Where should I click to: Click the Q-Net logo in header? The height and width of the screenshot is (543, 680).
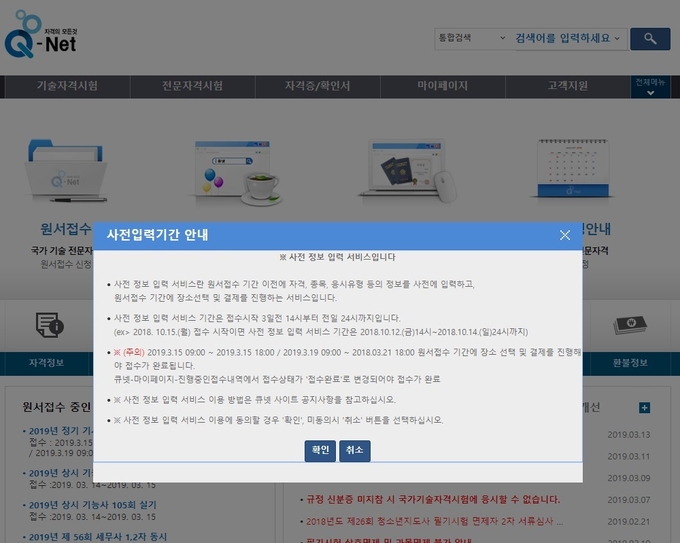pos(40,35)
